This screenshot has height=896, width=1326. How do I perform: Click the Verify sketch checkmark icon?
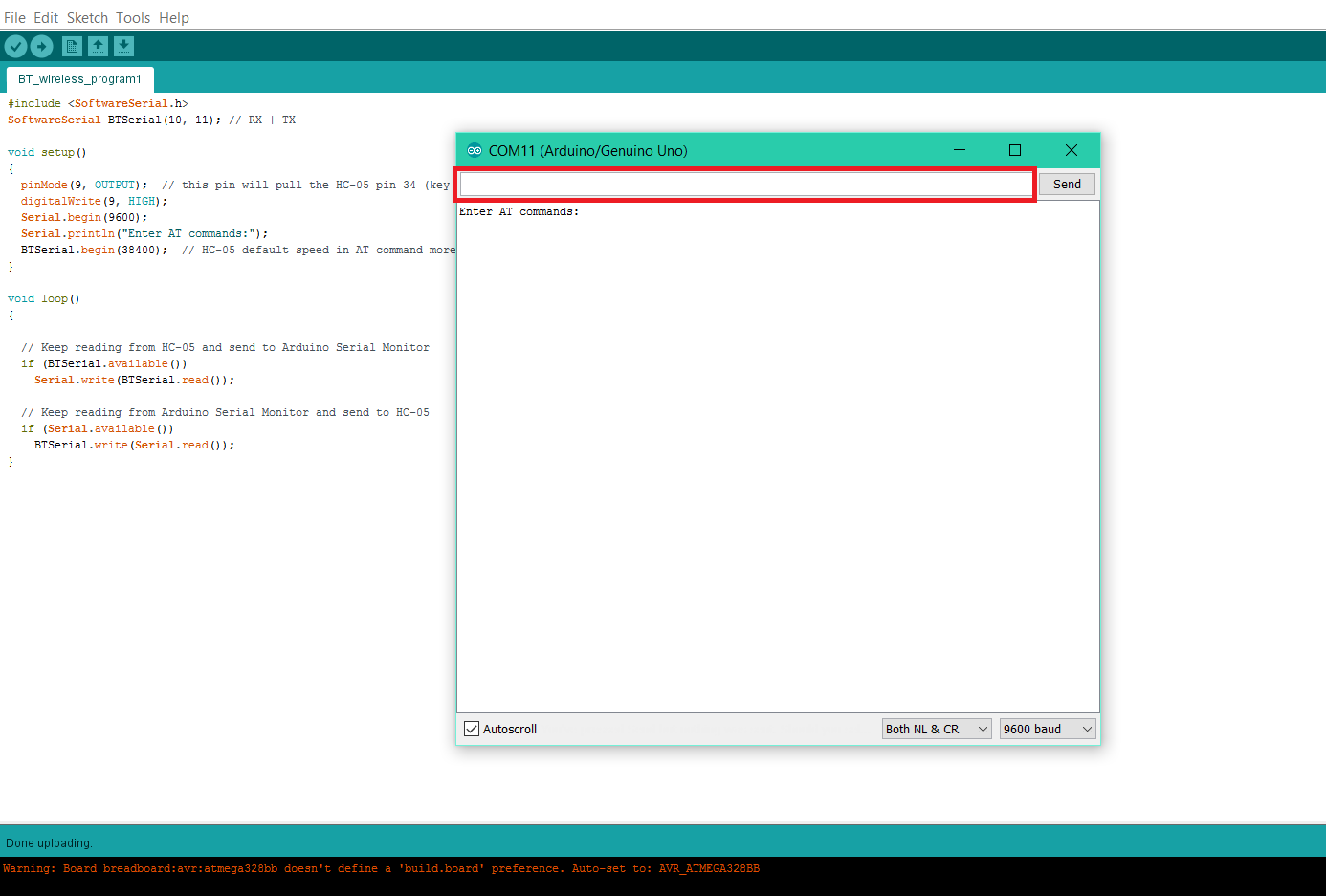(15, 46)
